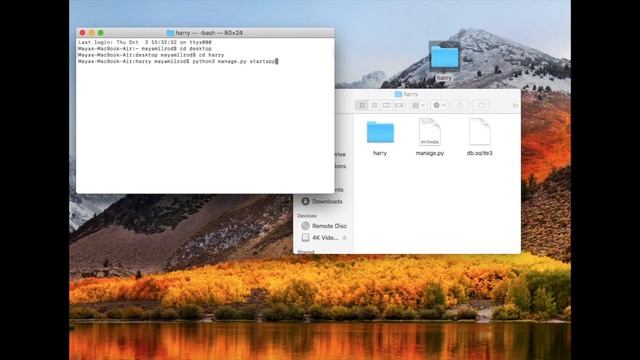
Task: Zoom Terminal window with green button
Action: coord(100,33)
